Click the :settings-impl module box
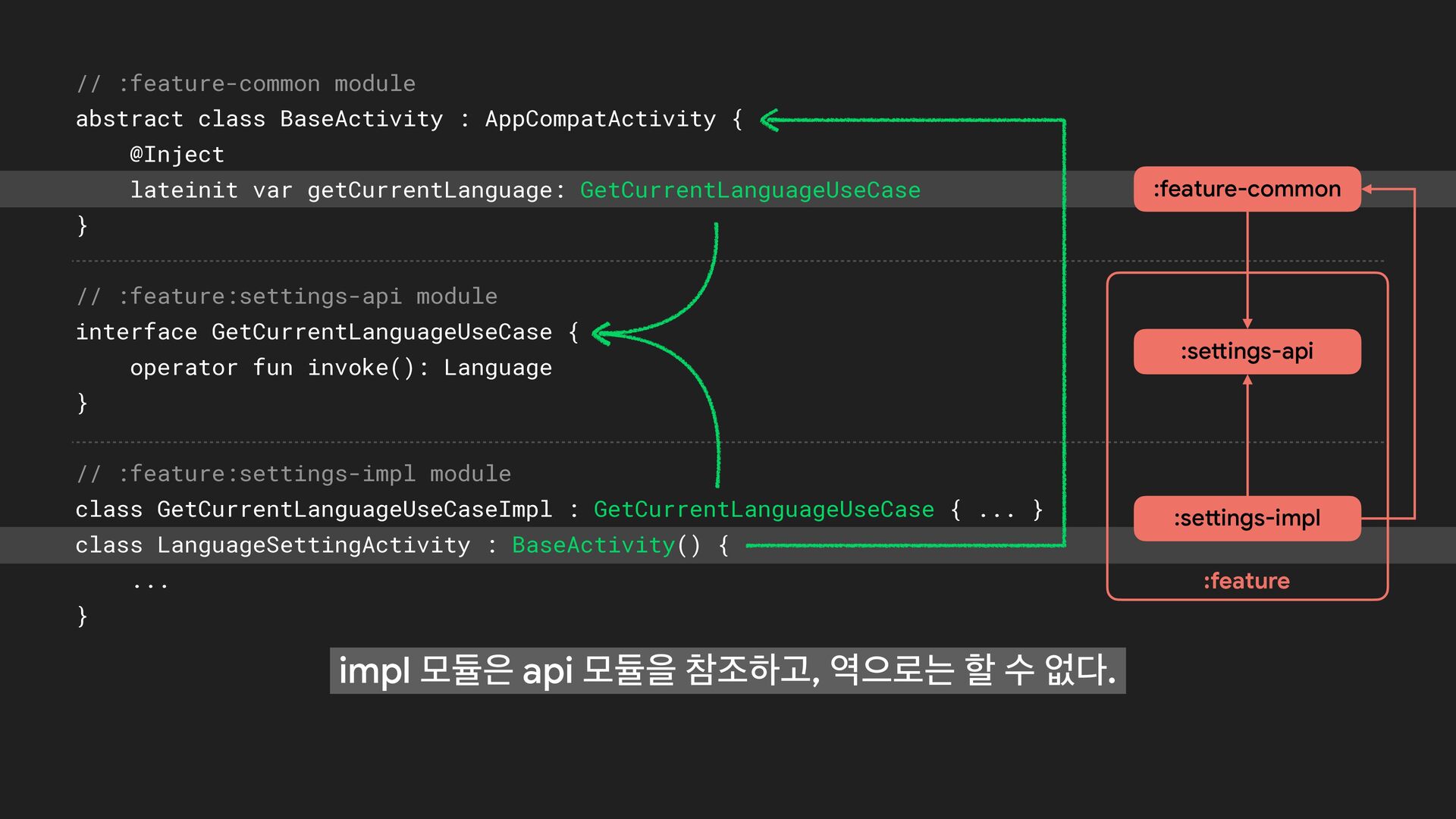The height and width of the screenshot is (819, 1456). coord(1247,518)
